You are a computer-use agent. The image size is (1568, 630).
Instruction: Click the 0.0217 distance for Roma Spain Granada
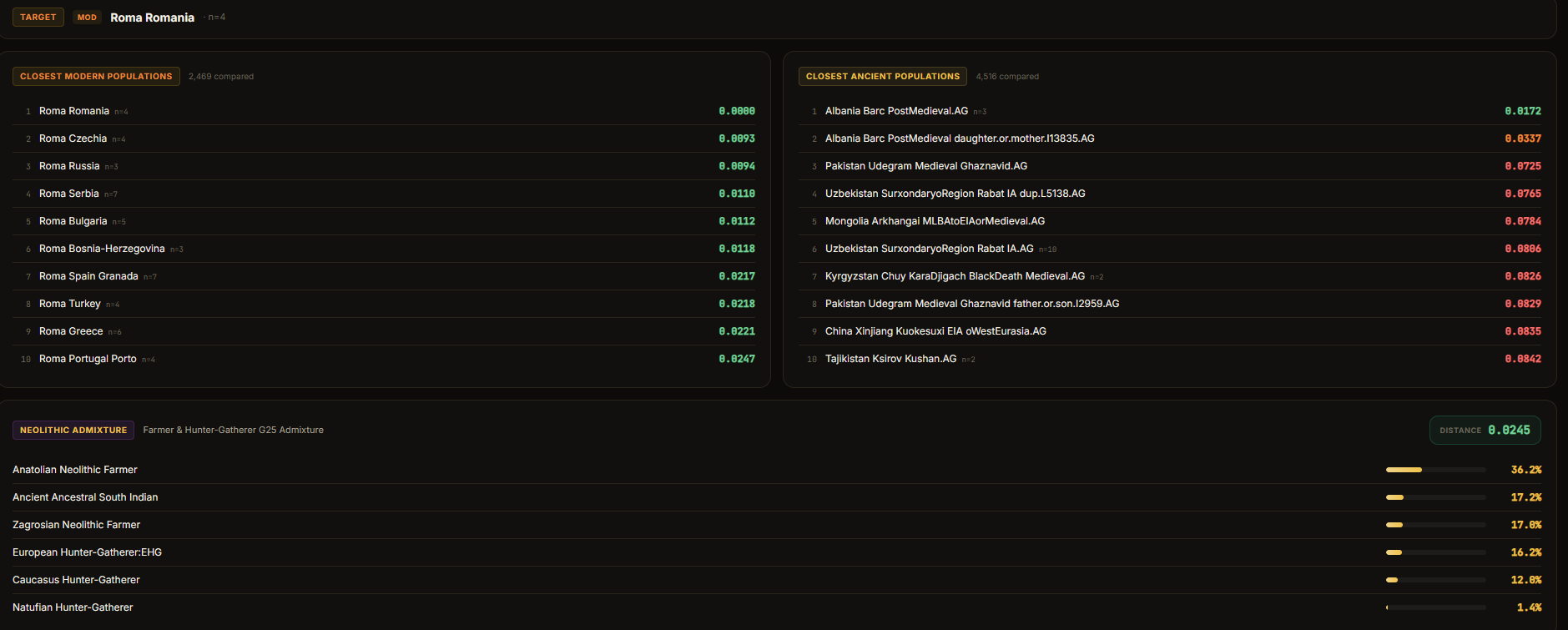737,276
